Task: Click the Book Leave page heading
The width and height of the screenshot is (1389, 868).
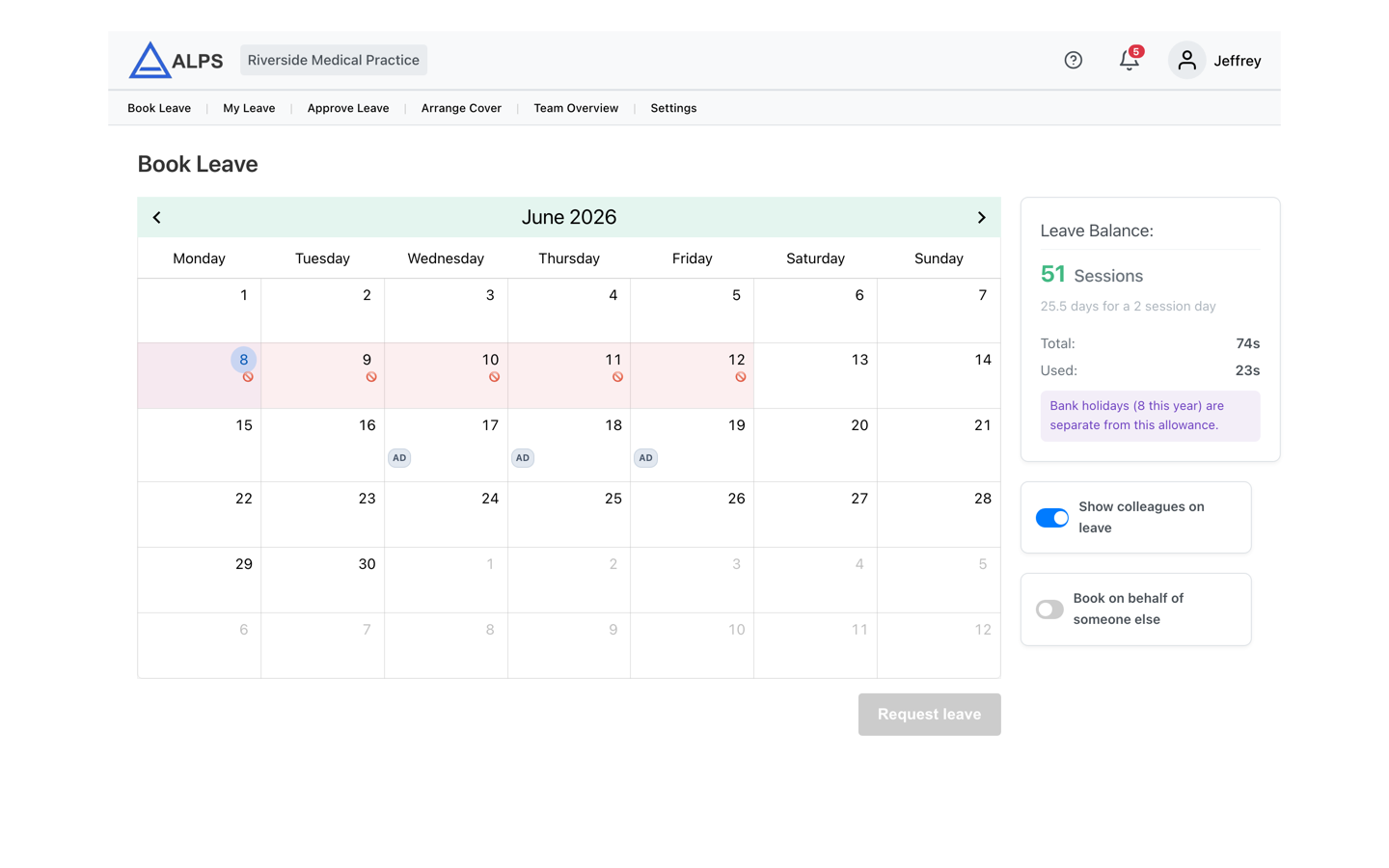Action: [198, 164]
